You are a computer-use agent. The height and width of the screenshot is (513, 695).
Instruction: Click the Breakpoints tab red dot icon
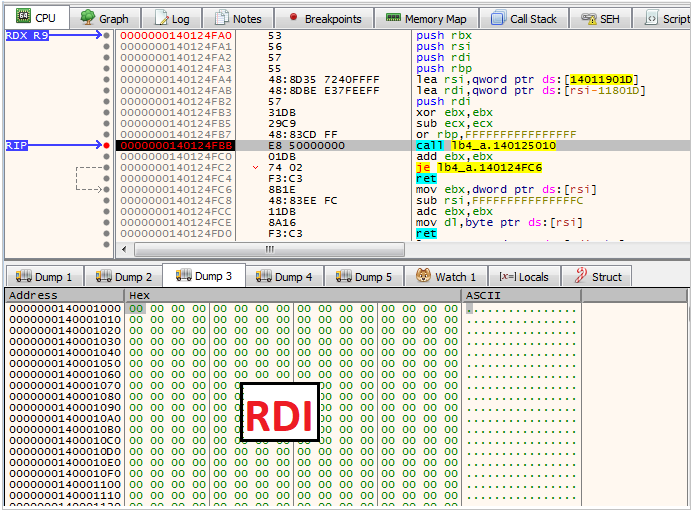(293, 17)
